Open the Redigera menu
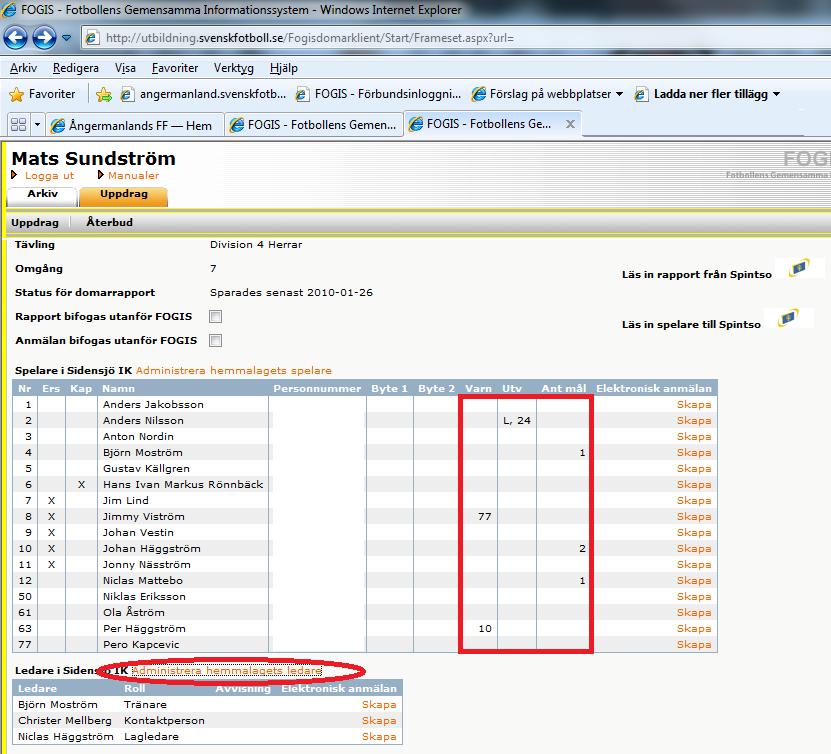The image size is (831, 754). 76,68
